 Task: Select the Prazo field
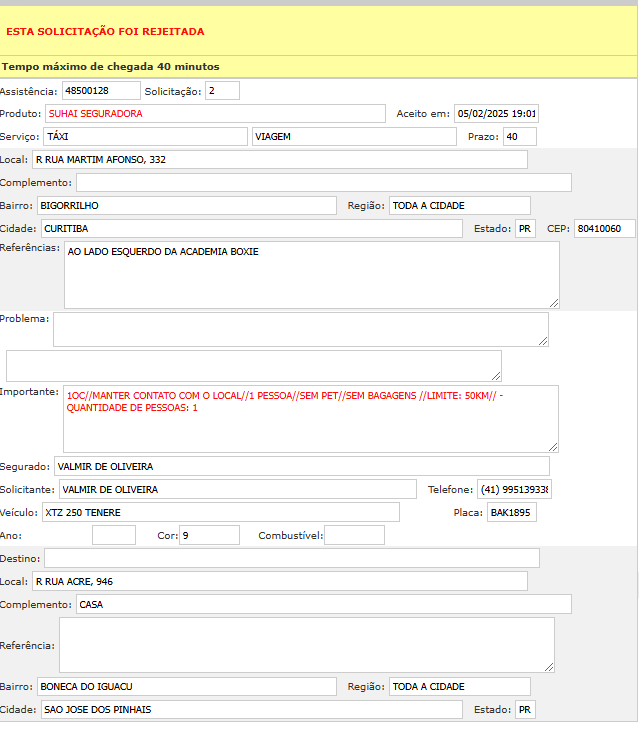click(519, 136)
